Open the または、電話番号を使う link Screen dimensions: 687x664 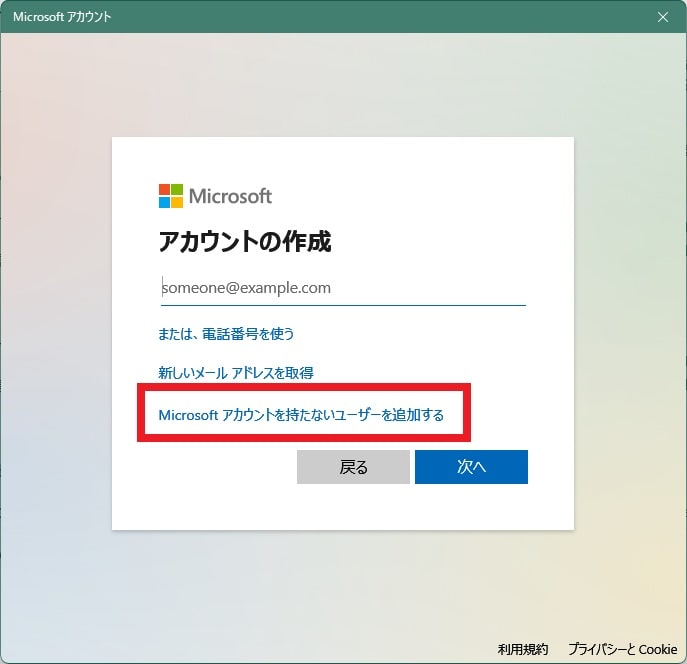(x=226, y=334)
